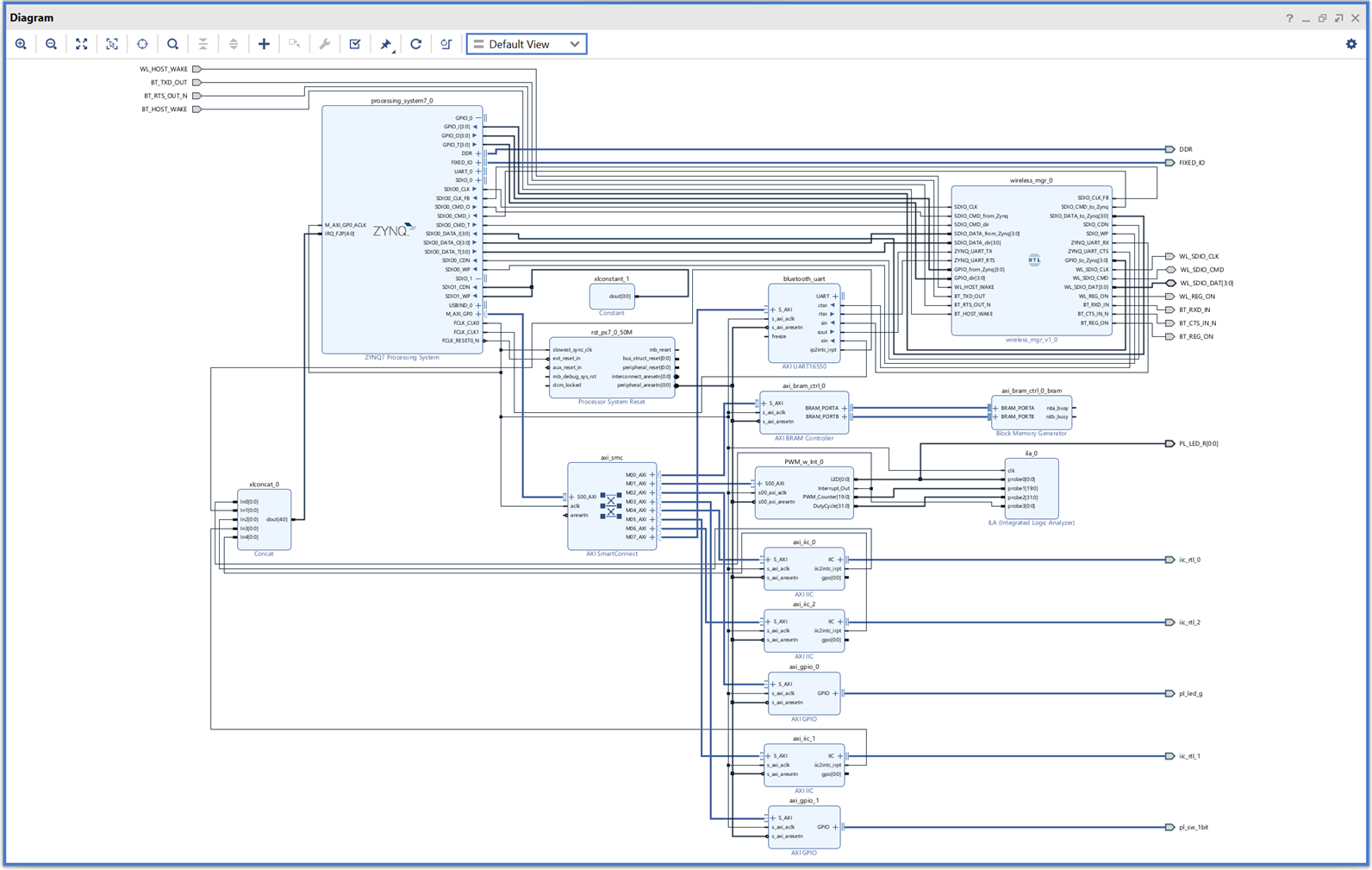1372x870 pixels.
Task: Click the Collapse All toolbar icon
Action: tap(203, 44)
